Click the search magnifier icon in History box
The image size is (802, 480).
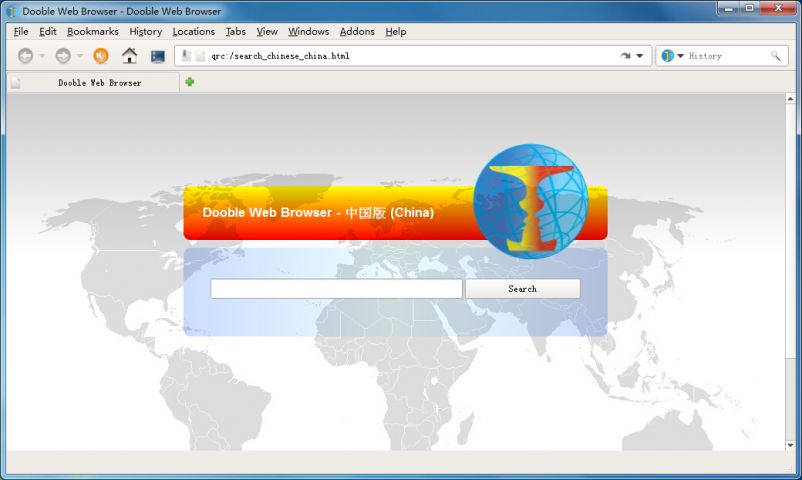pyautogui.click(x=775, y=56)
